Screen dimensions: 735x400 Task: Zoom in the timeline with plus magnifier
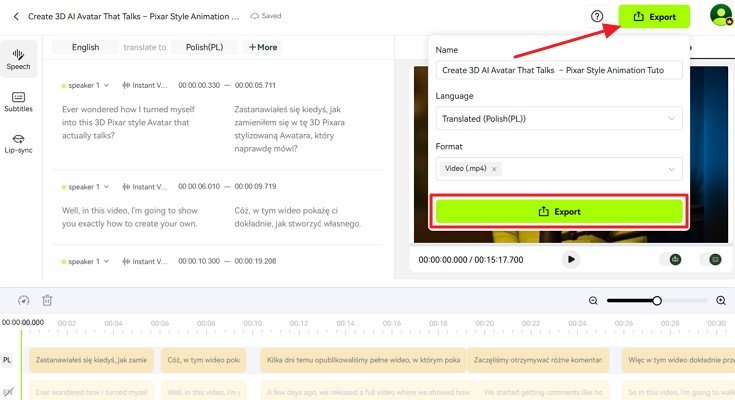pos(721,300)
